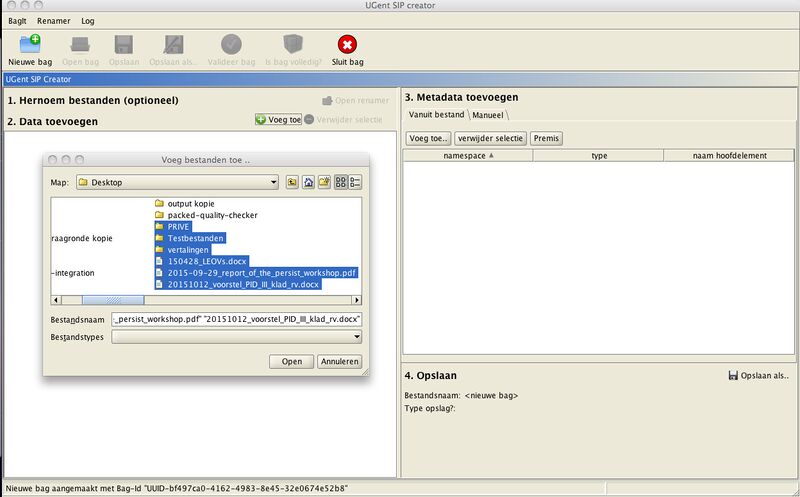Click the red Sluit bag icon
The height and width of the screenshot is (497, 800).
347,44
